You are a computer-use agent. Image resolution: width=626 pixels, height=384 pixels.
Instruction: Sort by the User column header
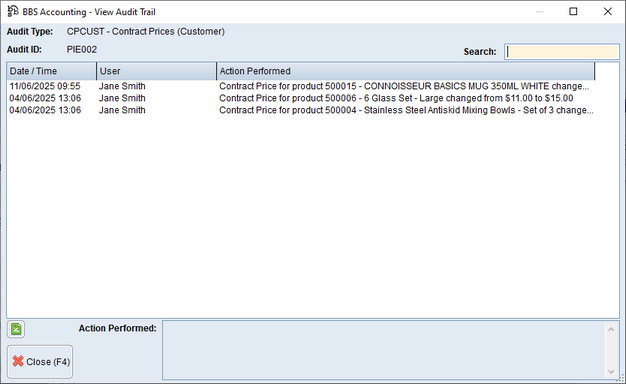click(x=156, y=71)
